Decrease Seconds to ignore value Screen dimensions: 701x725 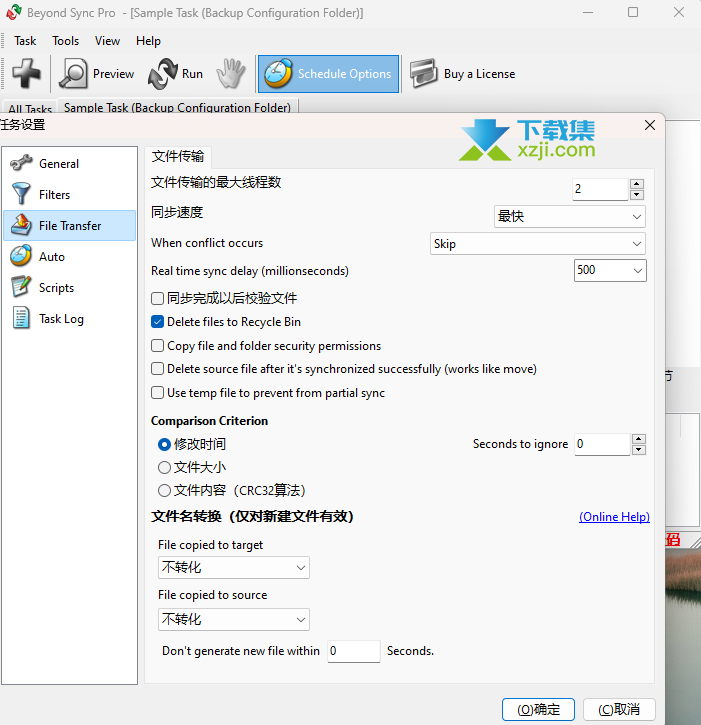click(639, 450)
